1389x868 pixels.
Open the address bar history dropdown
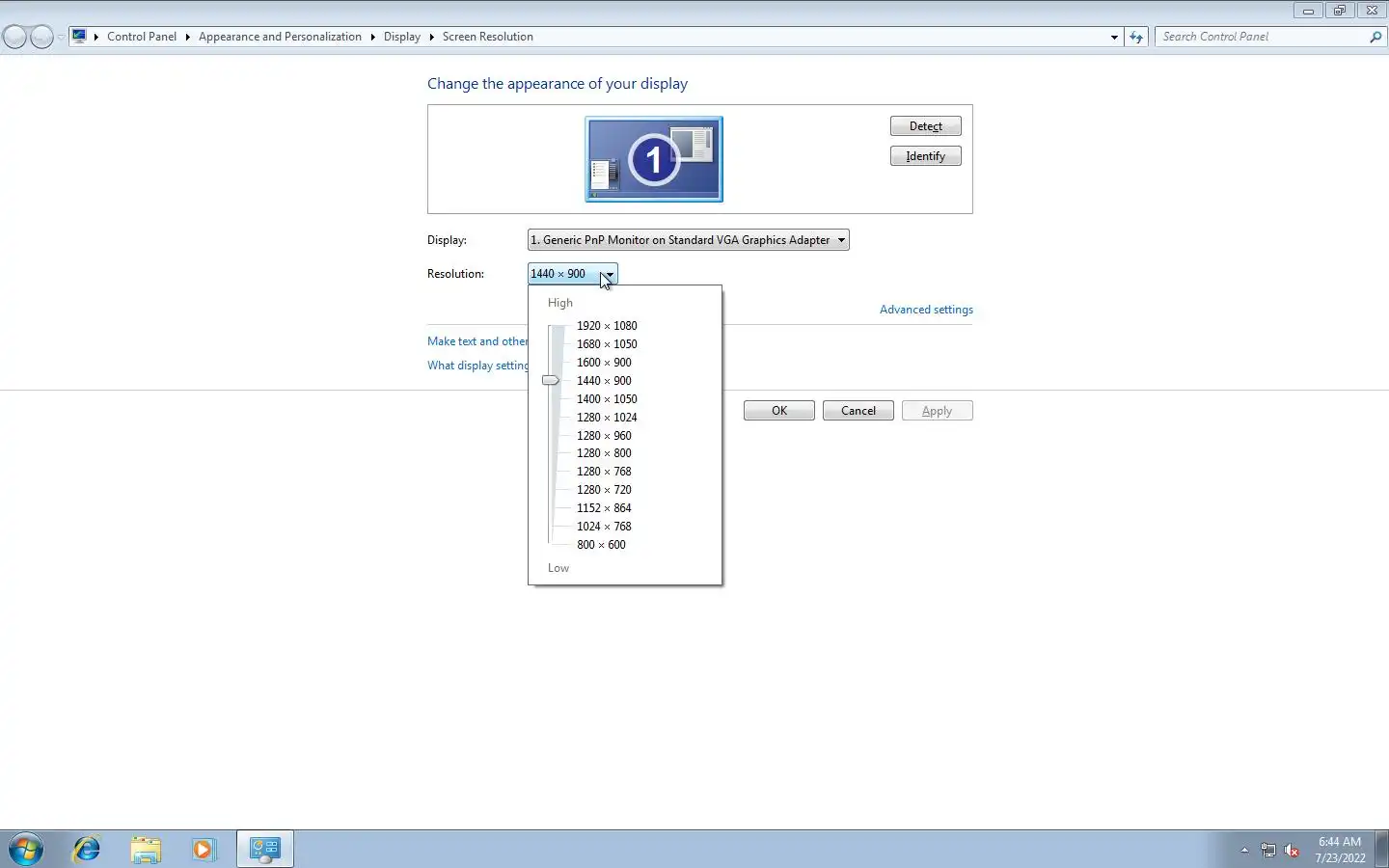[x=1114, y=37]
